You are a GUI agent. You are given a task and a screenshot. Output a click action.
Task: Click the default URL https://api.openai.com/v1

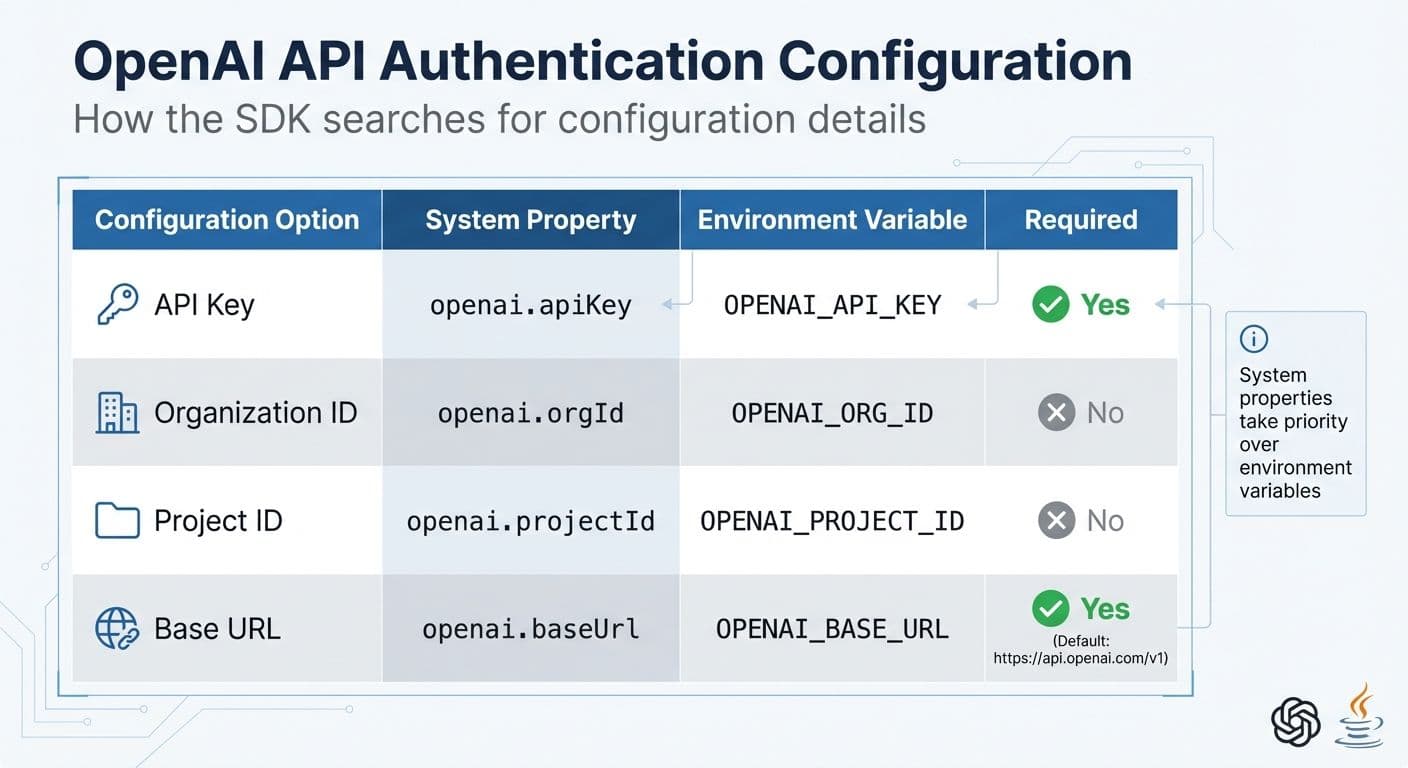[x=1081, y=658]
